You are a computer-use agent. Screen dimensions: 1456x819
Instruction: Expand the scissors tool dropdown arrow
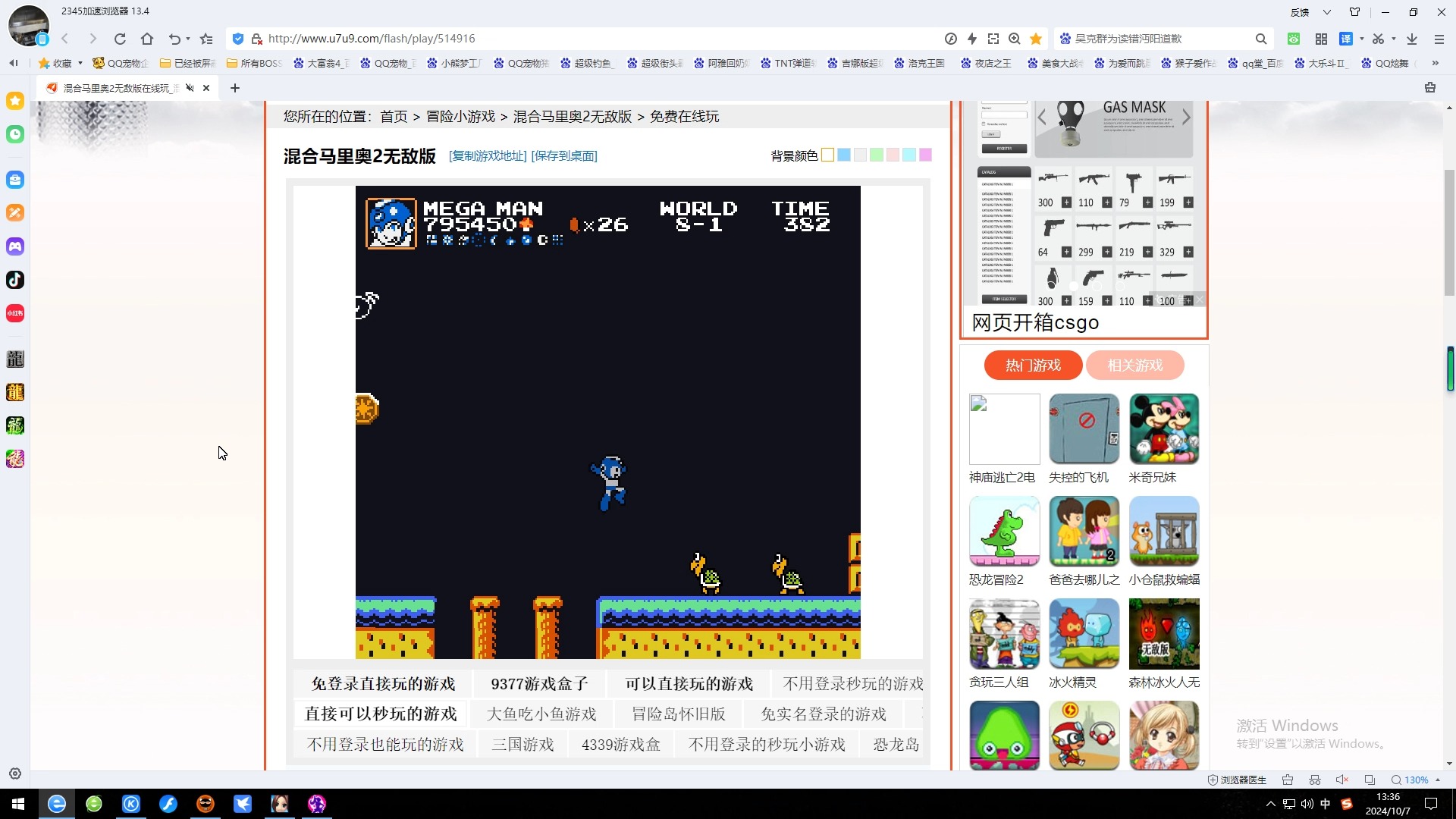coord(1394,39)
